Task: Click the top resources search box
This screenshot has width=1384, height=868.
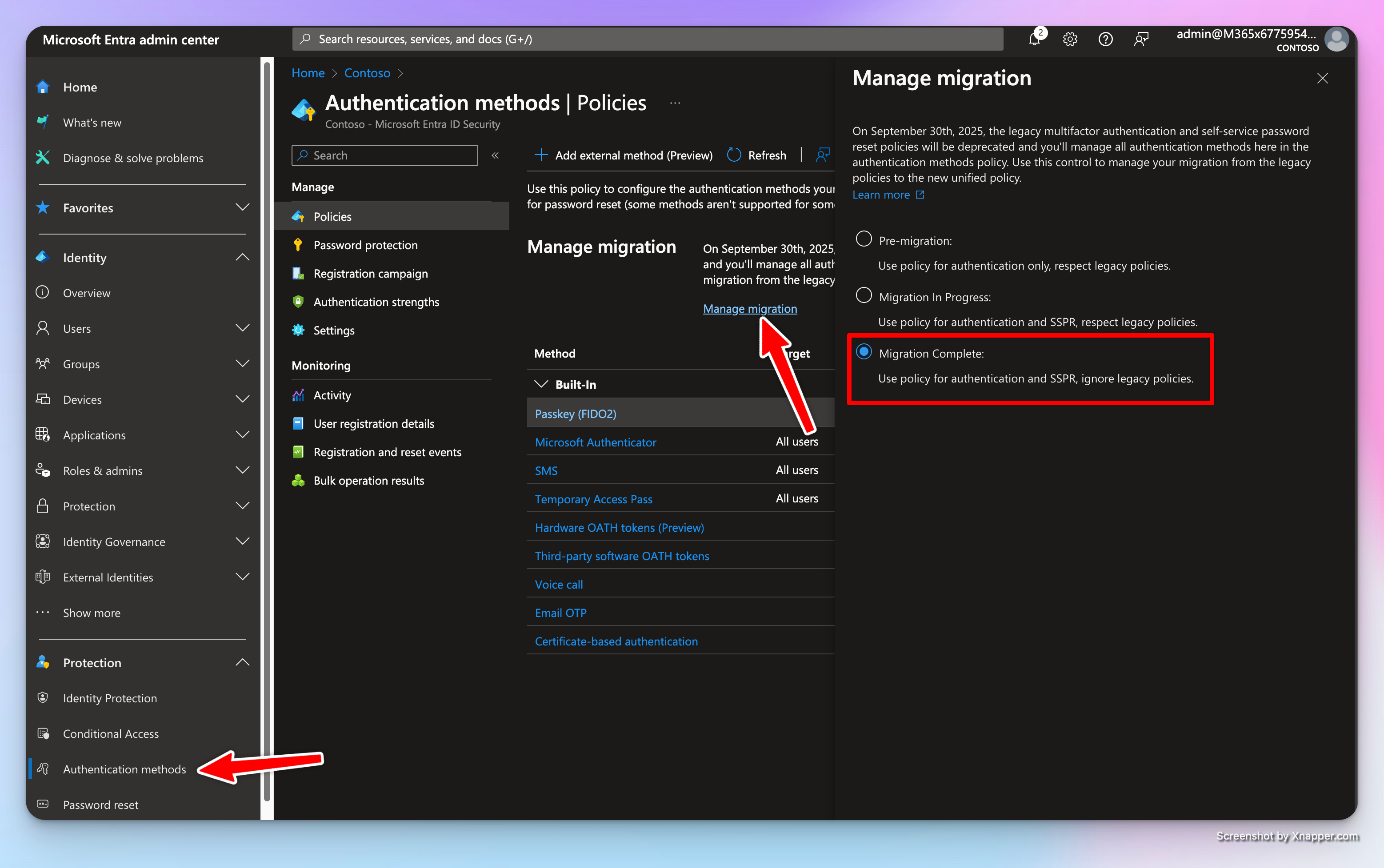Action: click(647, 39)
